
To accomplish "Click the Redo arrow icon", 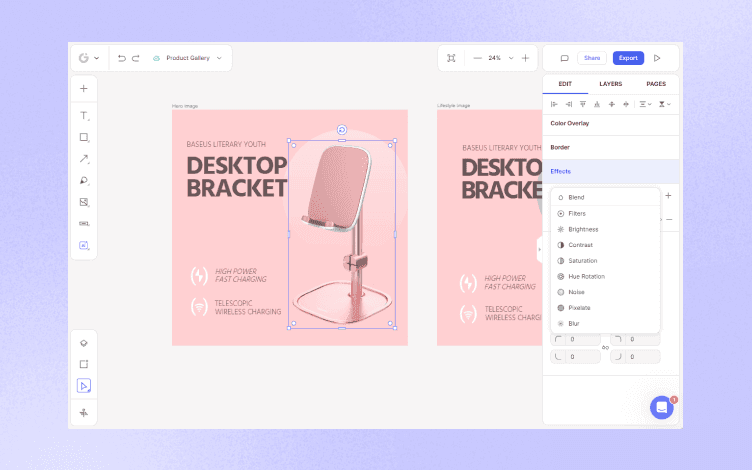I will (136, 58).
